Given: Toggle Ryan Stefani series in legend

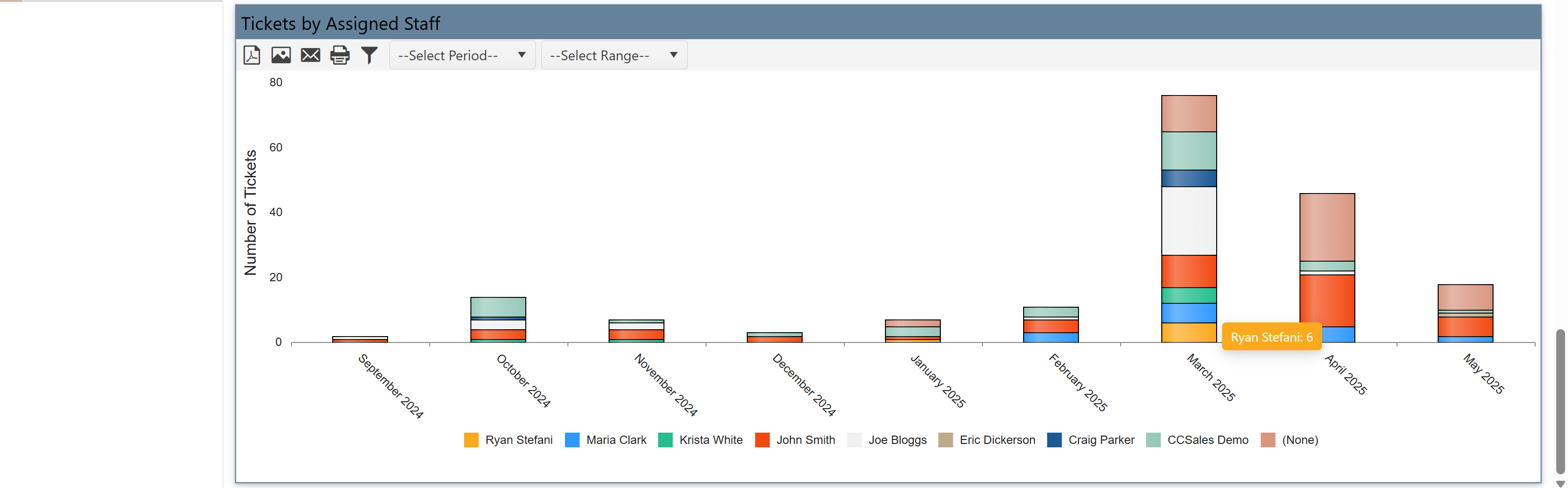Looking at the screenshot, I should (518, 440).
